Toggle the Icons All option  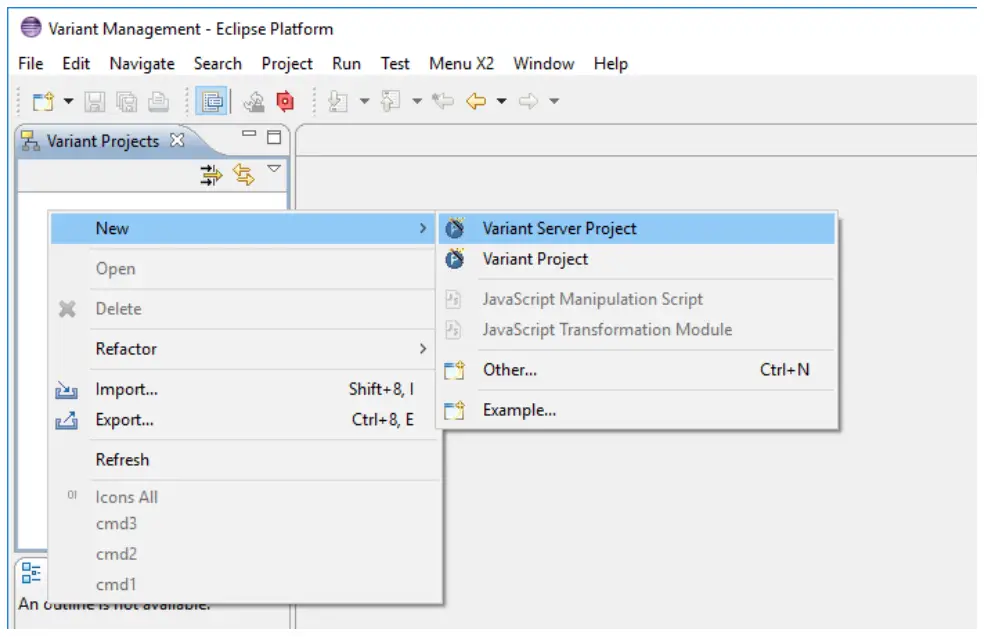tap(126, 497)
